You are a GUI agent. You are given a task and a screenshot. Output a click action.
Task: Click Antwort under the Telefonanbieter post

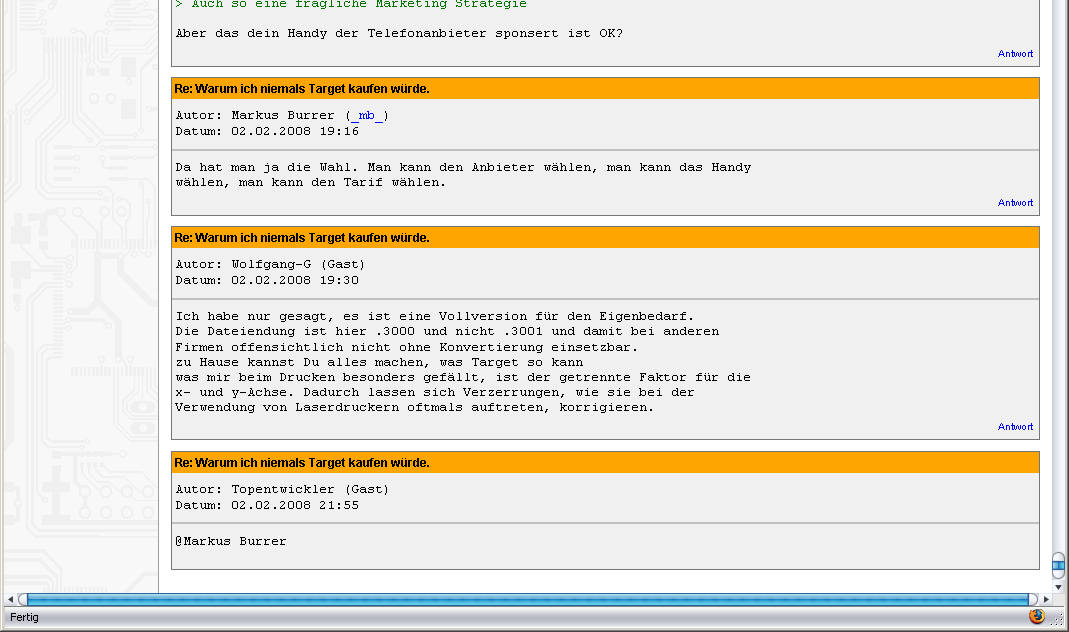(x=1015, y=54)
